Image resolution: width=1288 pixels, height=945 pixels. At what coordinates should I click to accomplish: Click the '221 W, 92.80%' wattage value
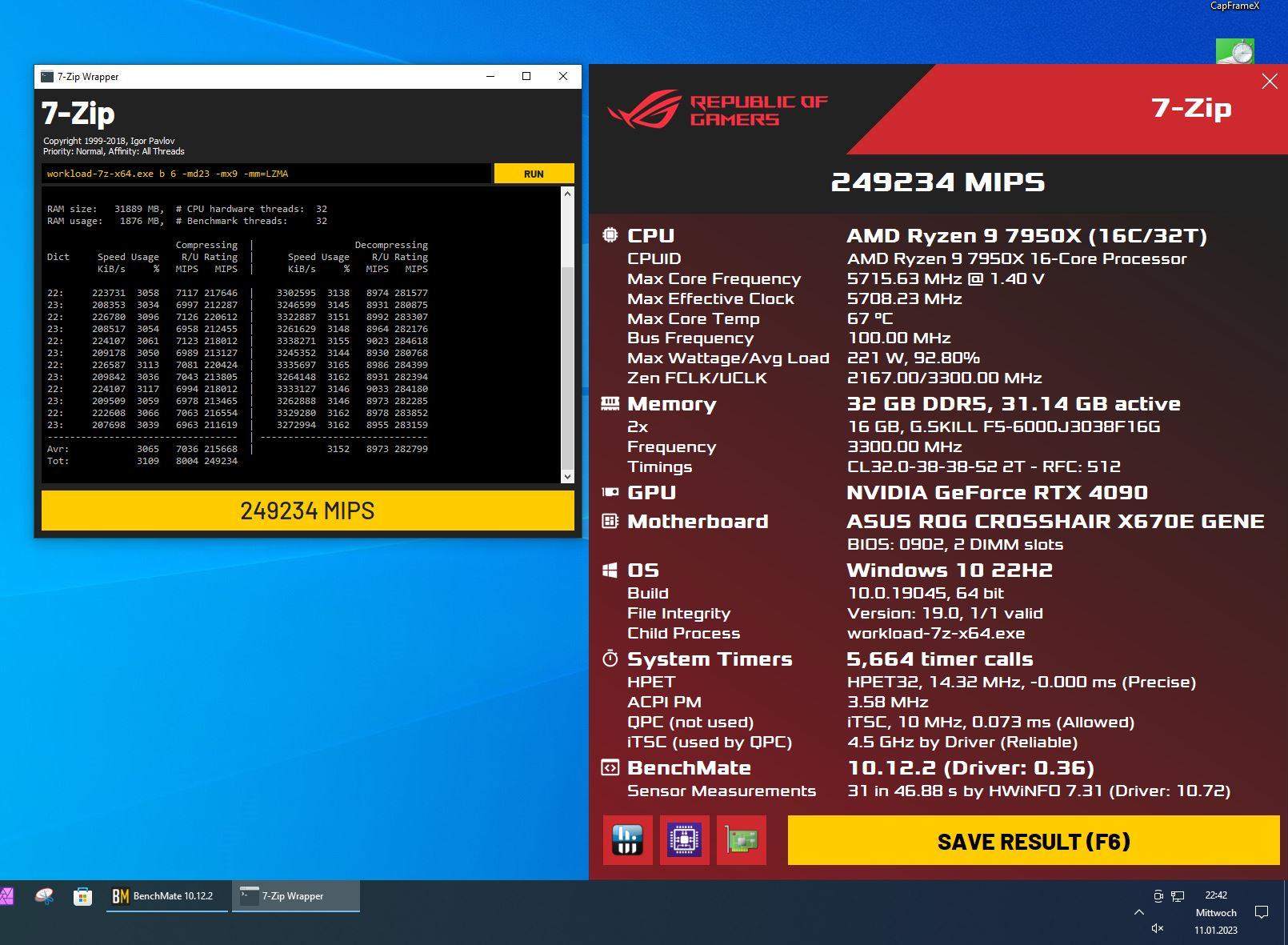pos(914,358)
